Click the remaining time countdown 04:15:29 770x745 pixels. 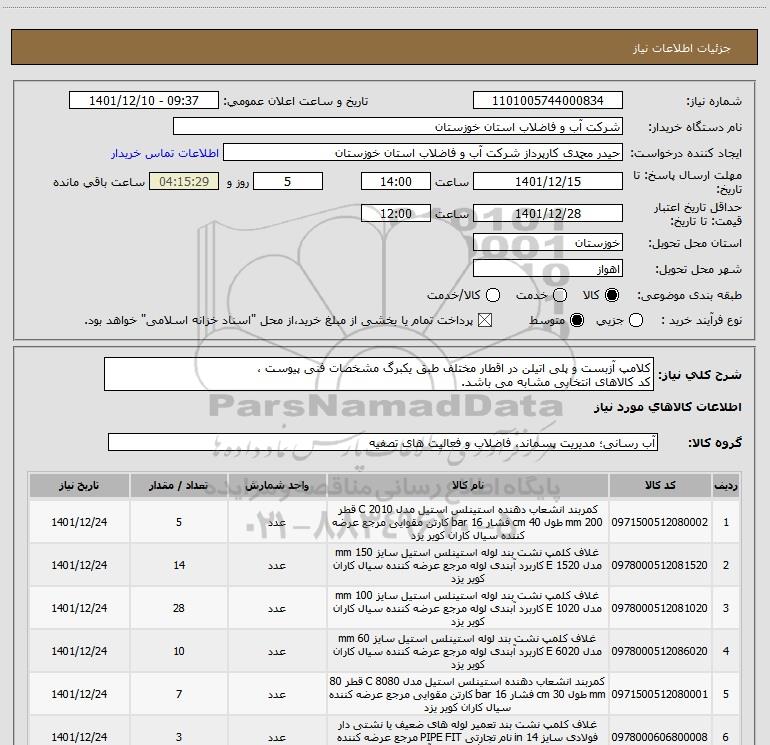(184, 181)
